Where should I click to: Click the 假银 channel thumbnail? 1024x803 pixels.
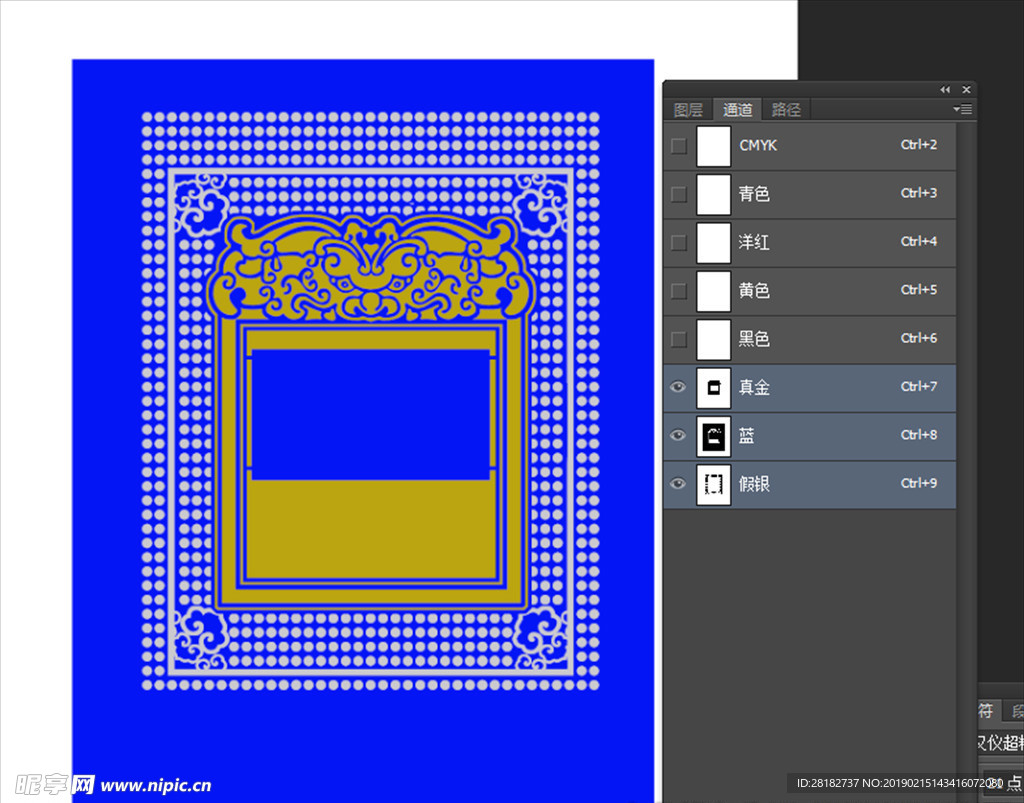(714, 484)
